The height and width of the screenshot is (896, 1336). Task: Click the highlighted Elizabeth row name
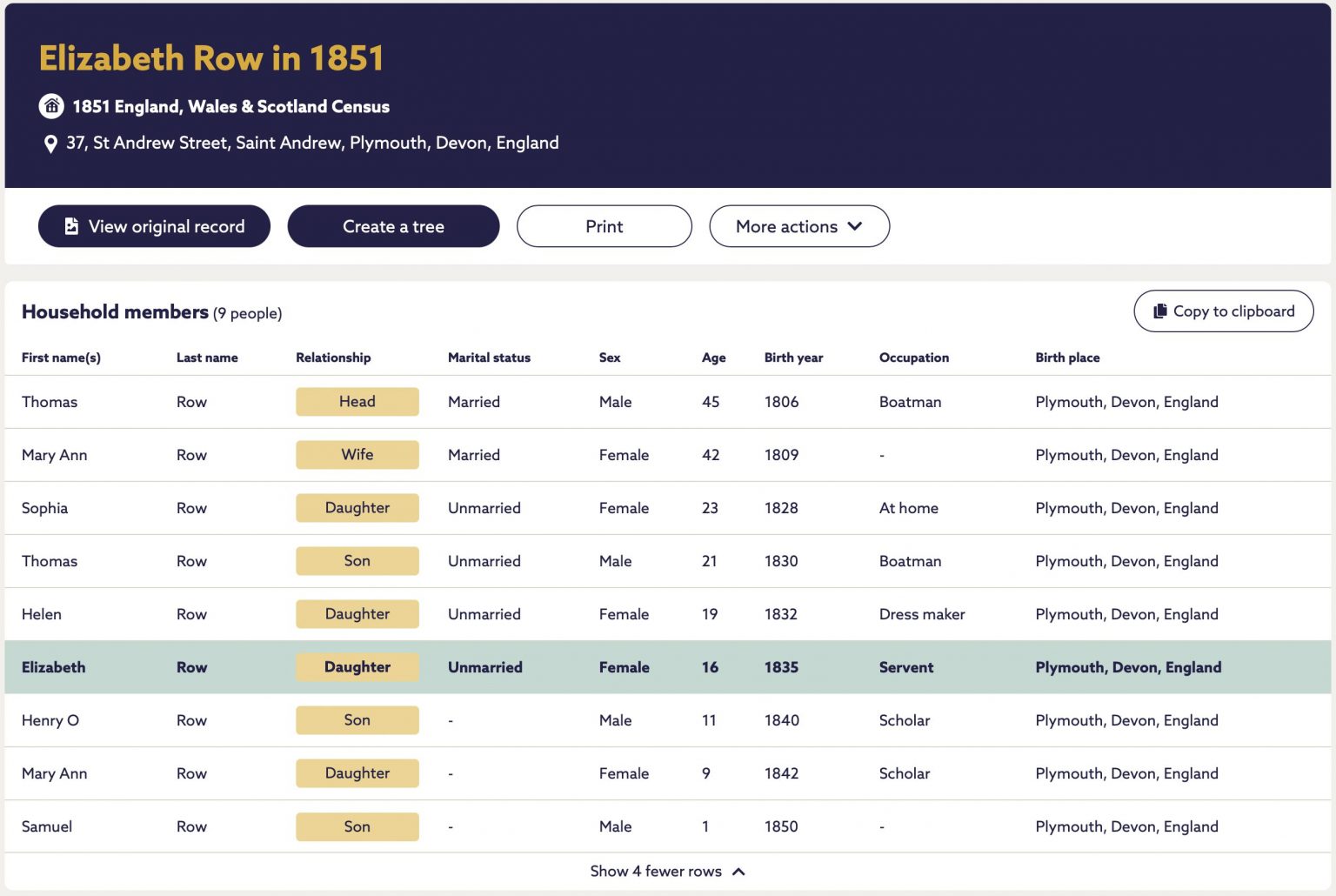click(54, 667)
